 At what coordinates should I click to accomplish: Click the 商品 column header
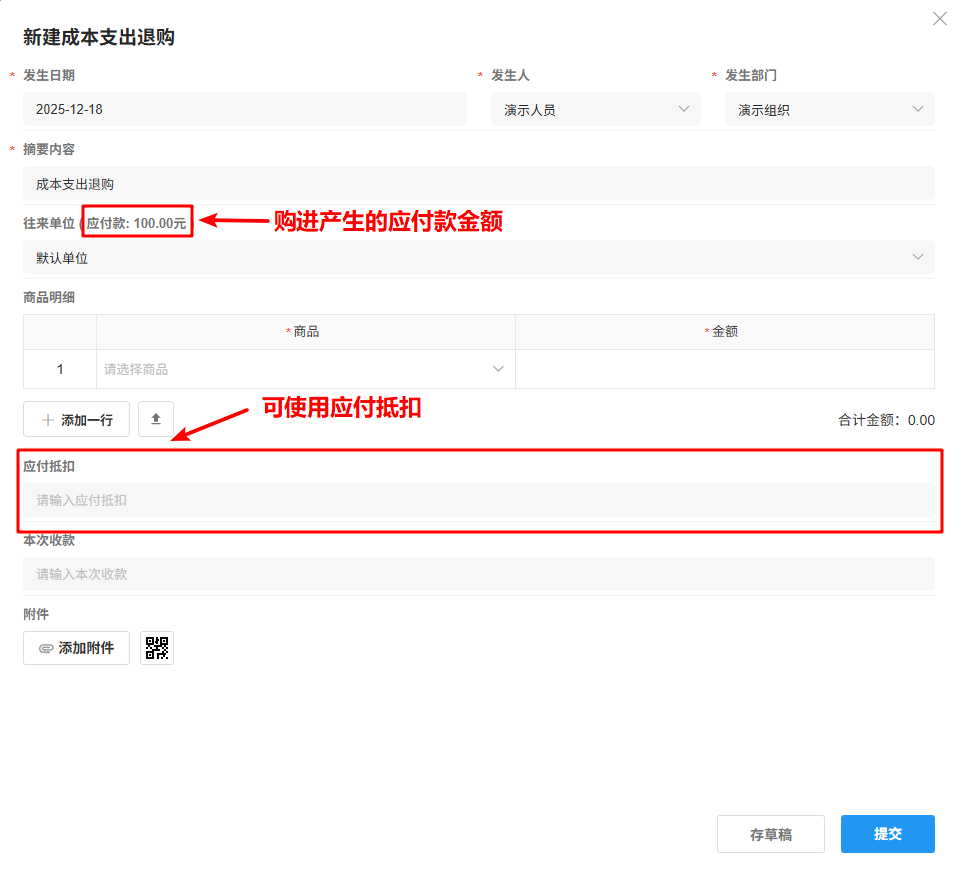(305, 332)
